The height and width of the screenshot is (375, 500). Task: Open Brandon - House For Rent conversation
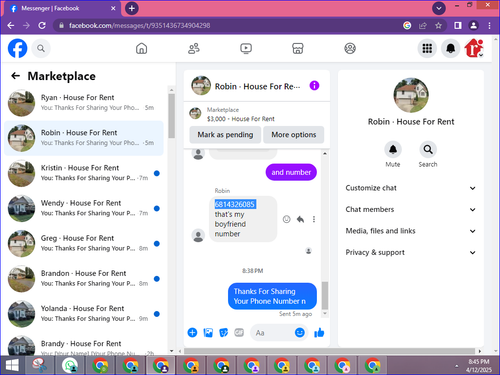(x=84, y=279)
